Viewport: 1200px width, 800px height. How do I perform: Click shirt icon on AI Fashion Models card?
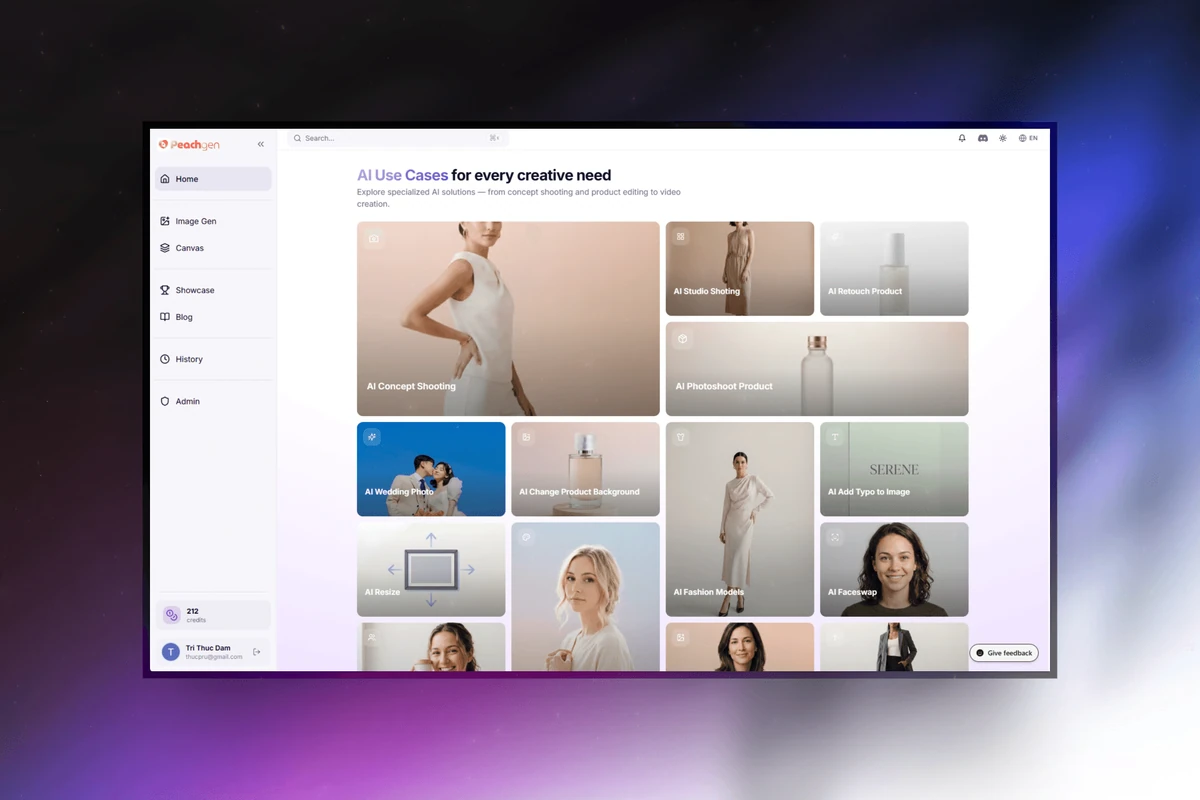pyautogui.click(x=681, y=437)
